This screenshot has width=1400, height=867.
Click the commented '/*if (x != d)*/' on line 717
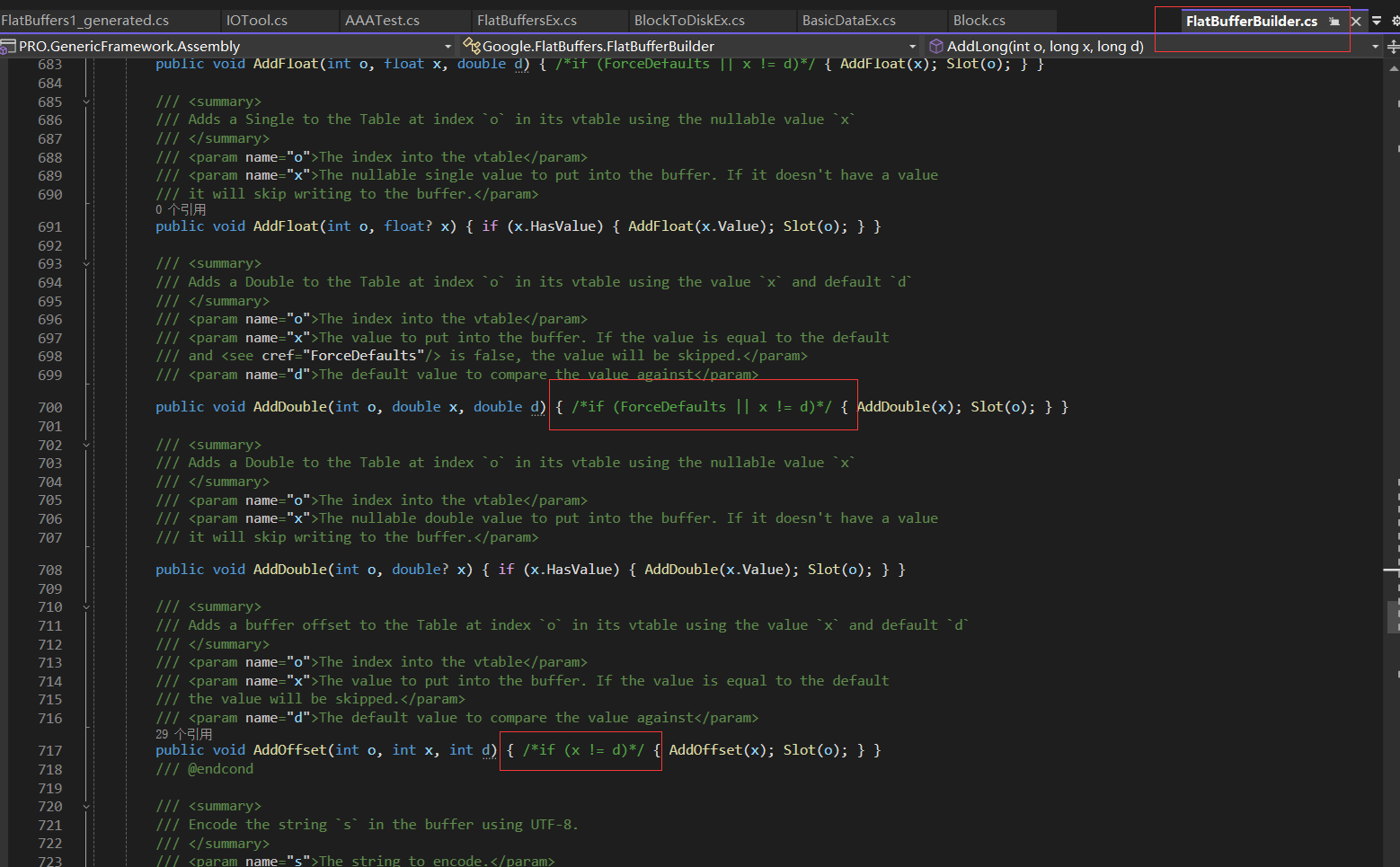583,750
